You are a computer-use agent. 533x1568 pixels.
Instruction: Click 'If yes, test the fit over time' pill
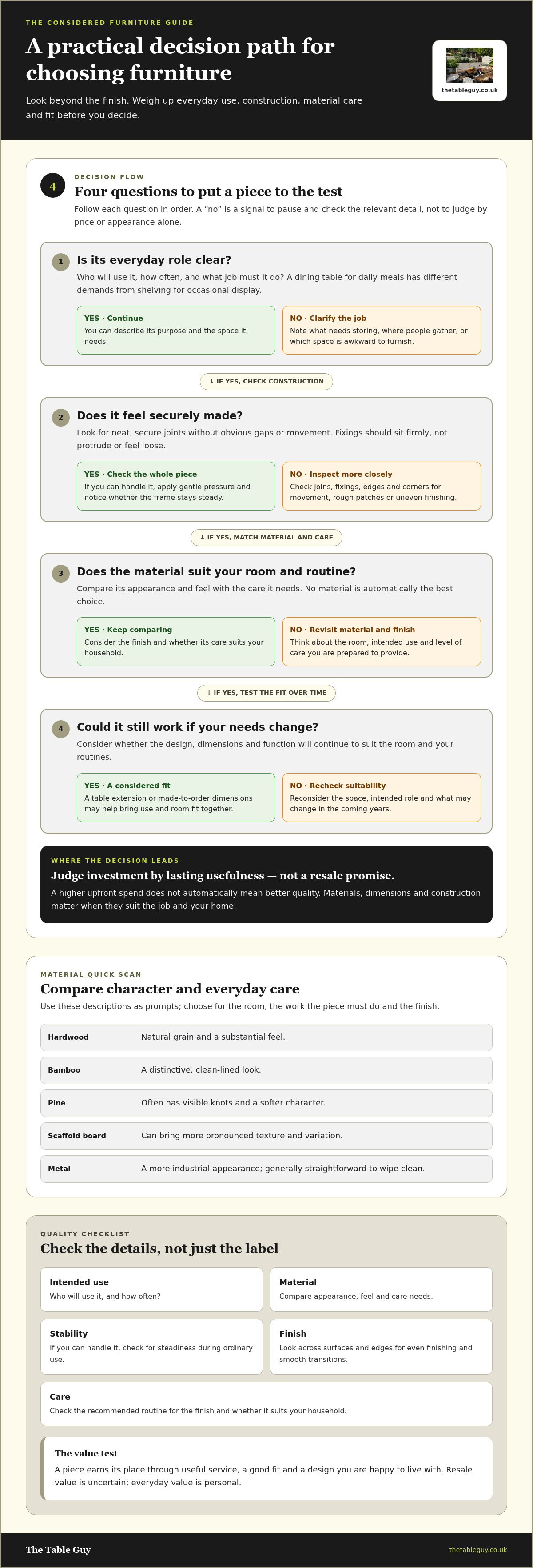click(x=266, y=693)
